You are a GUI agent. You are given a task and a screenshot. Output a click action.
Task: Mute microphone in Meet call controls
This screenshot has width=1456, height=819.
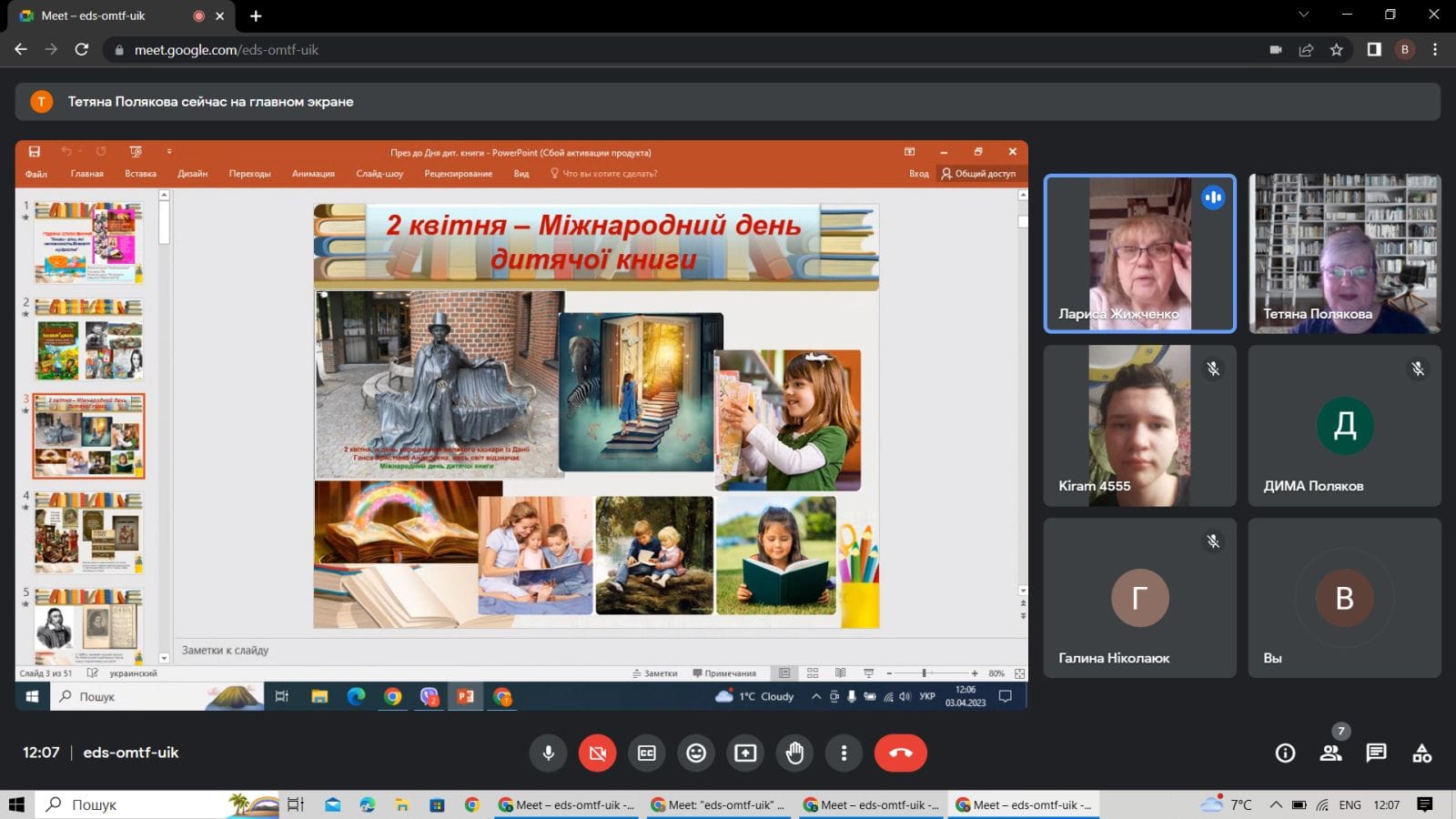click(549, 753)
